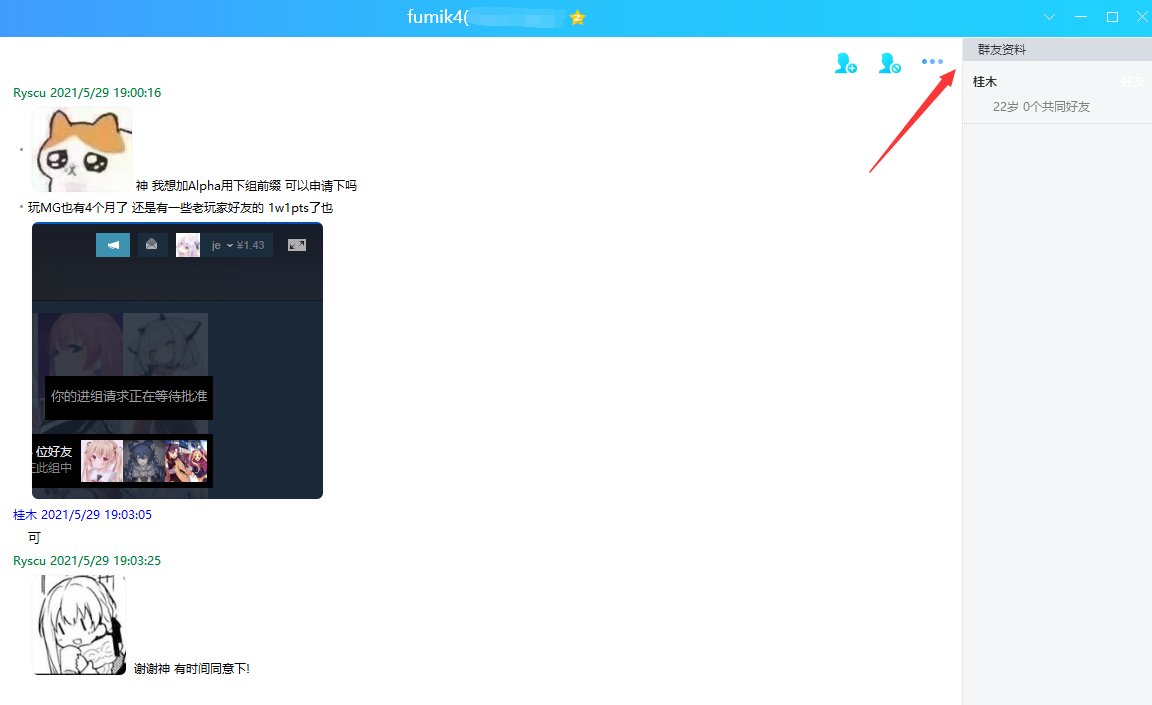The image size is (1152, 705).
Task: Click sender name 桂木 at 19:03:05
Action: 25,515
